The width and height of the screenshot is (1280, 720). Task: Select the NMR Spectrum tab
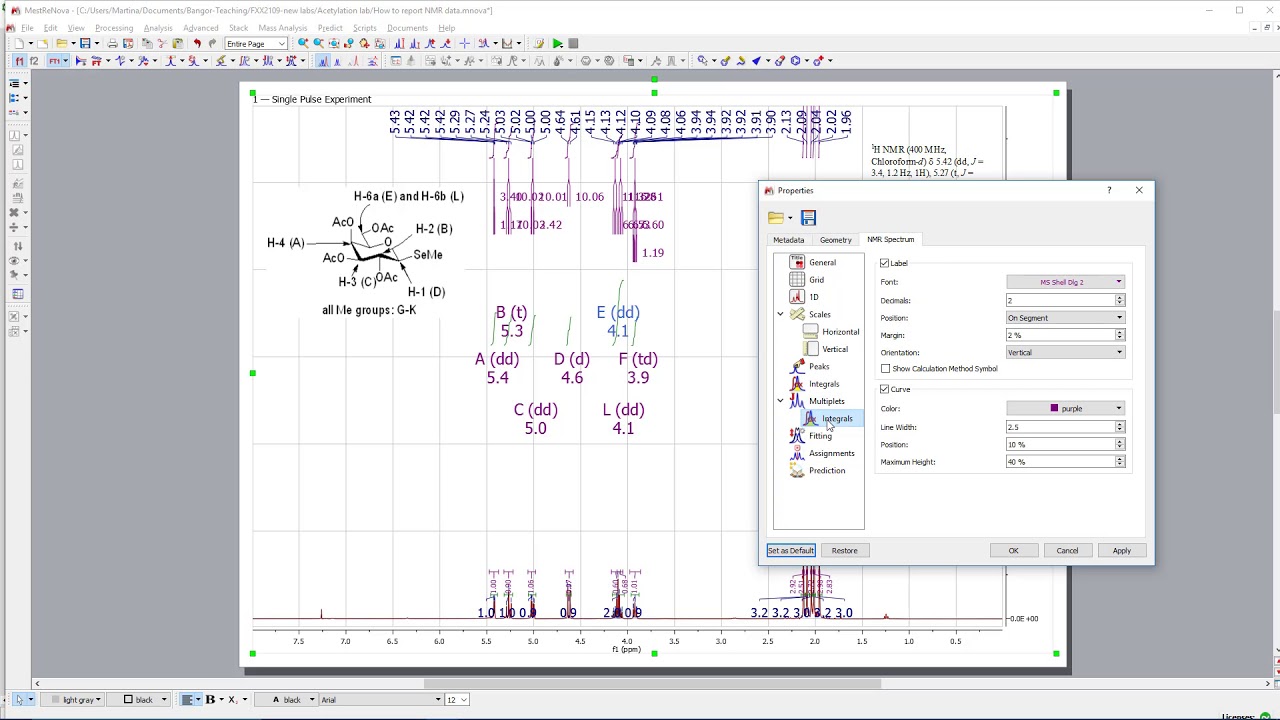pyautogui.click(x=890, y=239)
